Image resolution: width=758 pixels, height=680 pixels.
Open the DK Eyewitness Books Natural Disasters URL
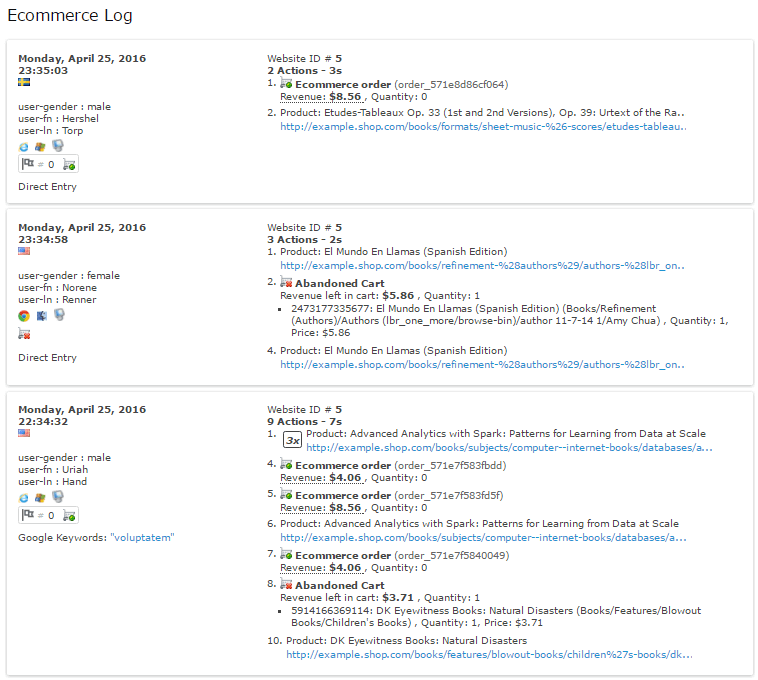[x=489, y=655]
